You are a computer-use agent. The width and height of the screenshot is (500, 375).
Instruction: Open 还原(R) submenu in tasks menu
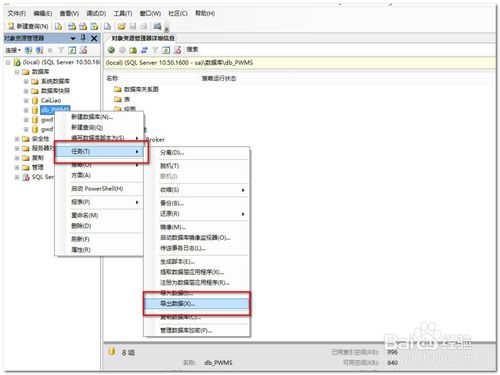(x=197, y=214)
